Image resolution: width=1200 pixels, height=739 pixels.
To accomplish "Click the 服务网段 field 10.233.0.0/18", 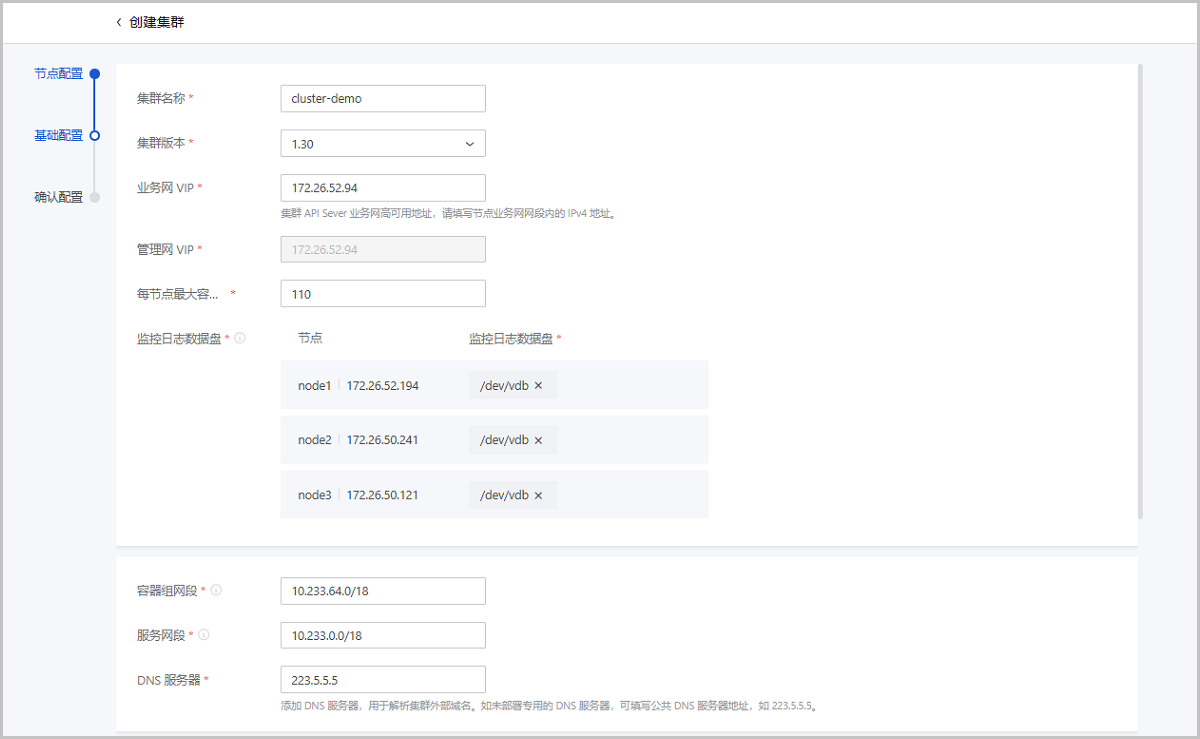I will point(383,636).
